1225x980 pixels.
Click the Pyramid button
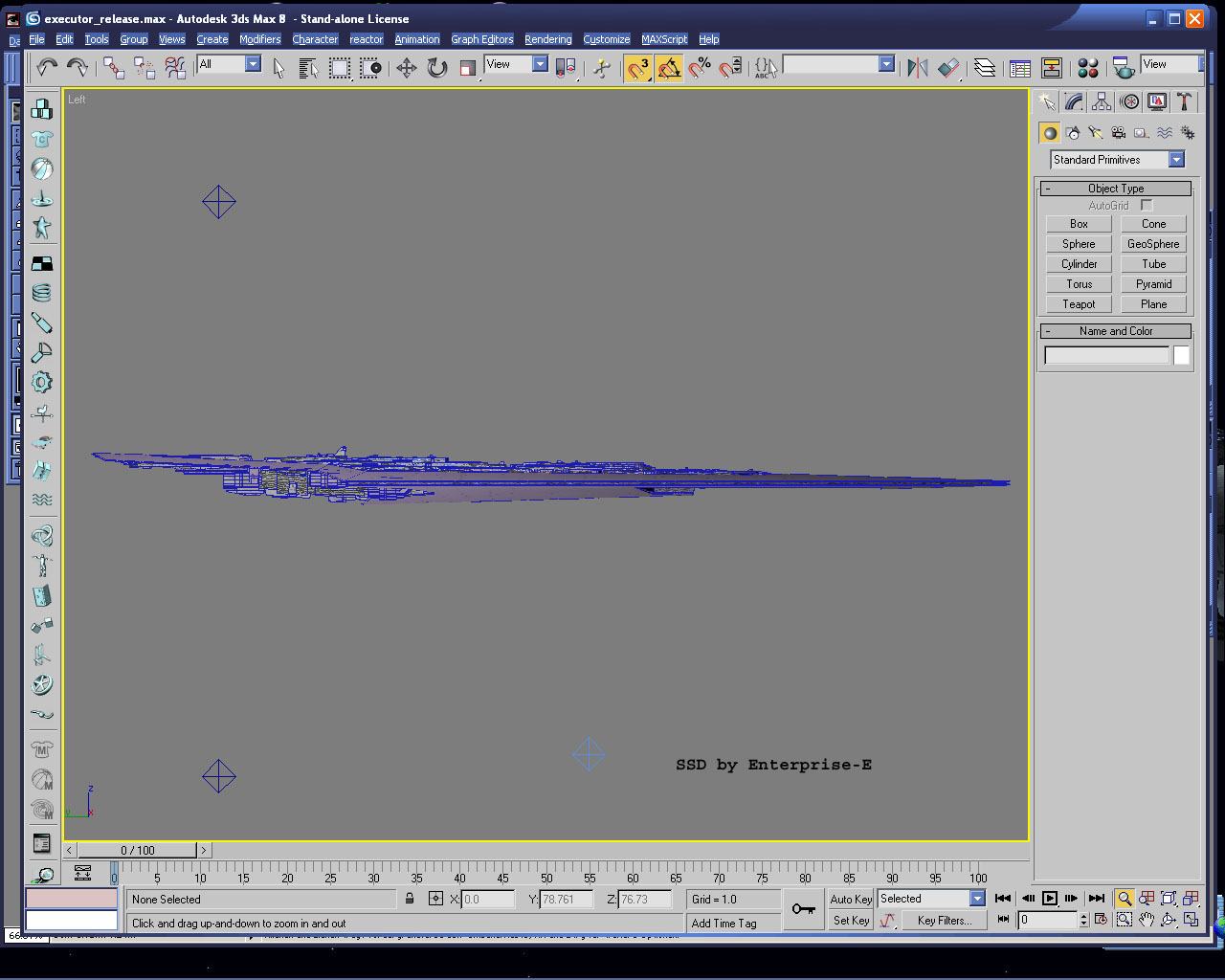click(1153, 284)
